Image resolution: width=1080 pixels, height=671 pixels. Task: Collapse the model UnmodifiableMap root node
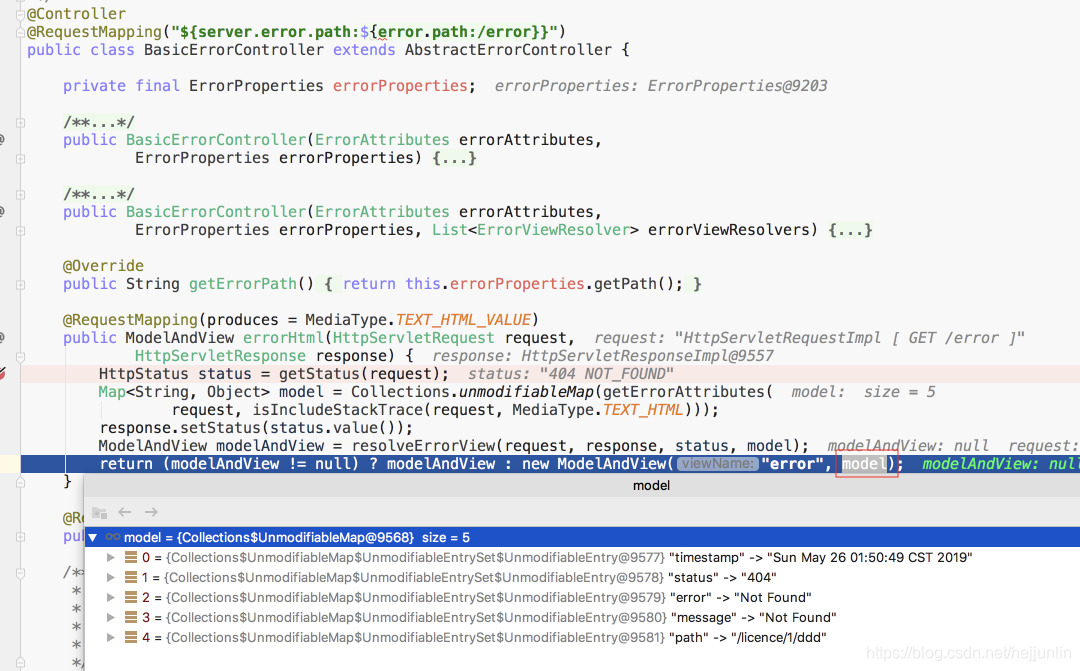click(x=93, y=537)
